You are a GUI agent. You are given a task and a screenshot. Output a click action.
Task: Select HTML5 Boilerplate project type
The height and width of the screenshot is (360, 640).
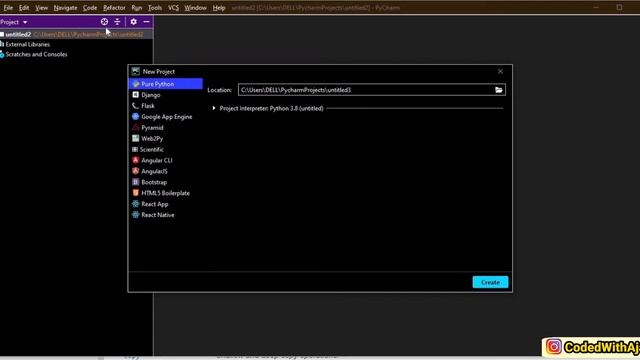(165, 193)
